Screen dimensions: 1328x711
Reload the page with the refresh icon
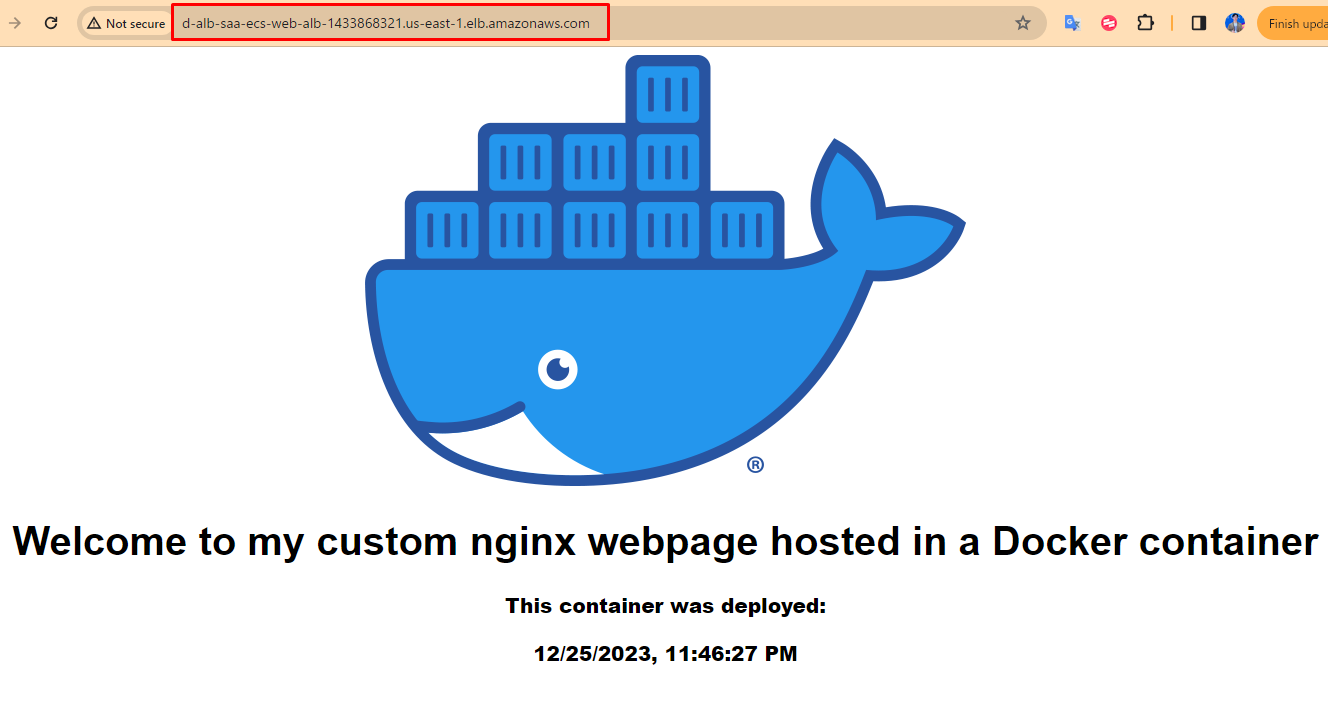coord(51,23)
